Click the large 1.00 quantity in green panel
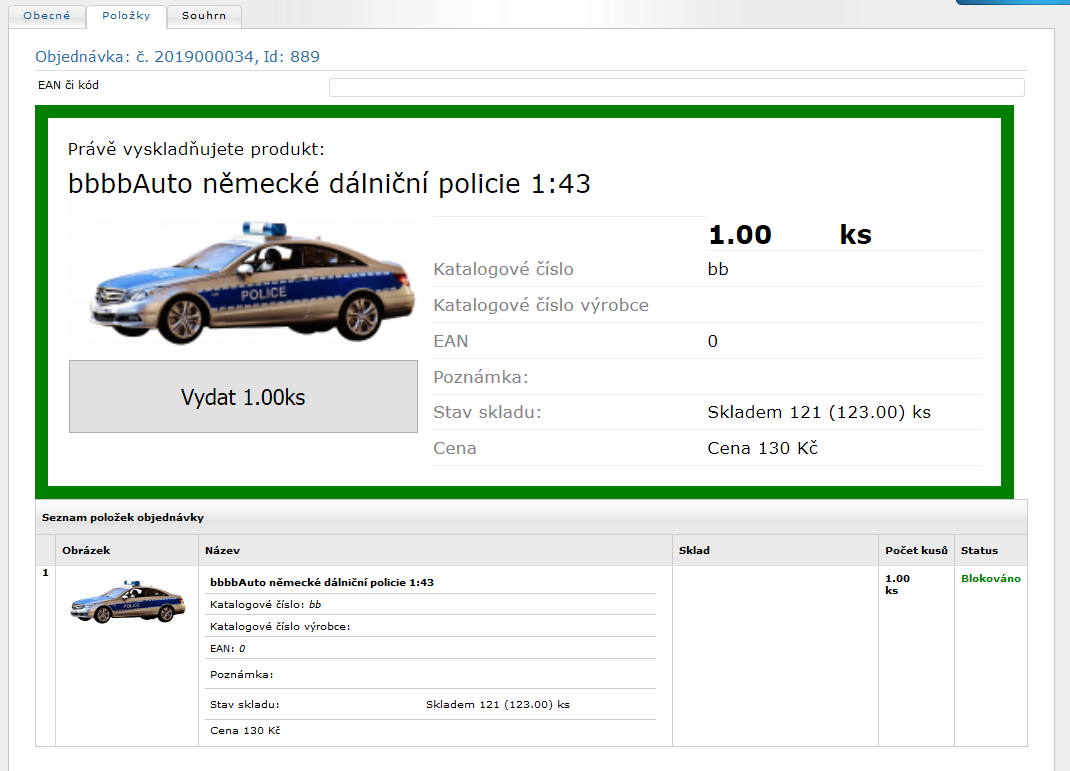This screenshot has height=771, width=1070. pos(740,235)
